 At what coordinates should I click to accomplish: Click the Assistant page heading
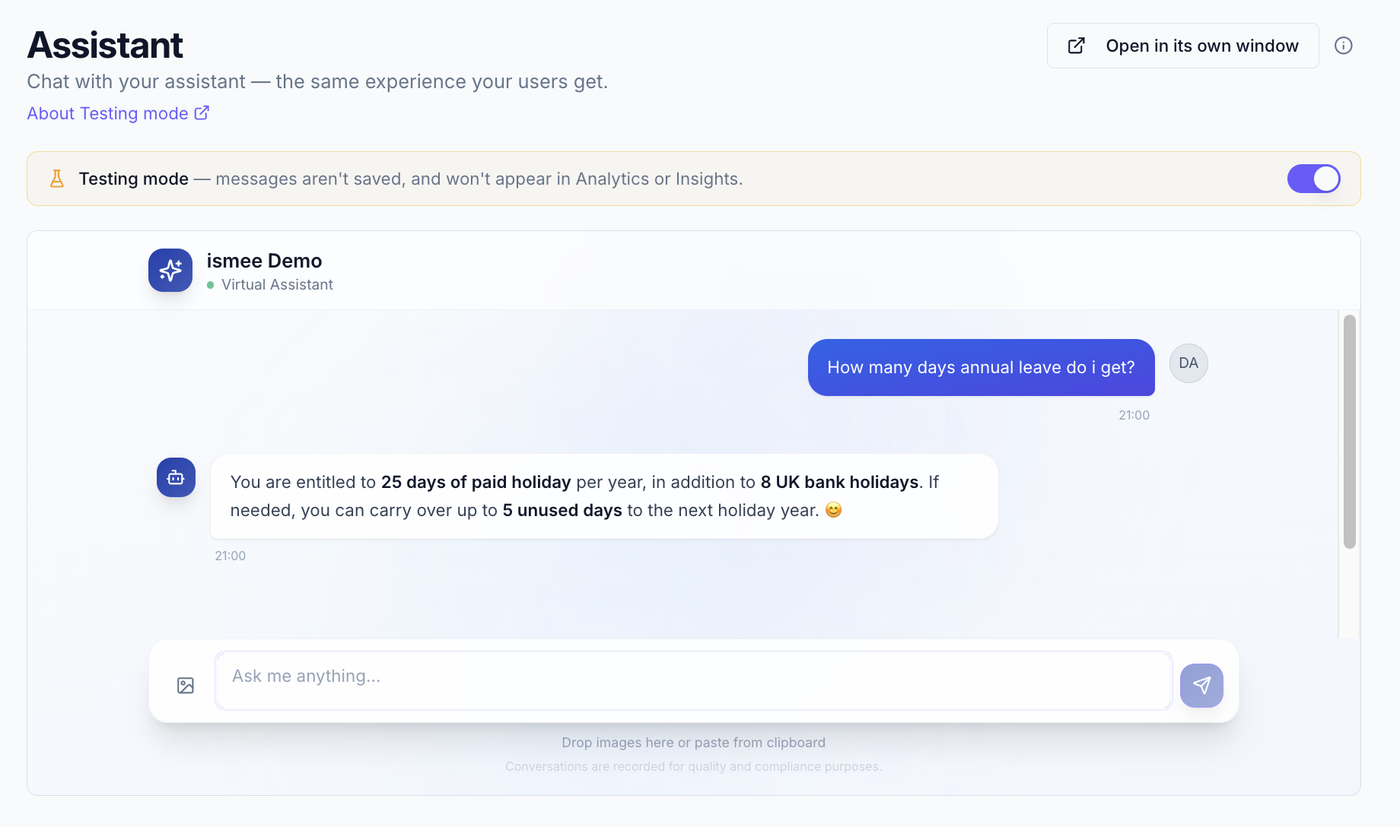(105, 45)
